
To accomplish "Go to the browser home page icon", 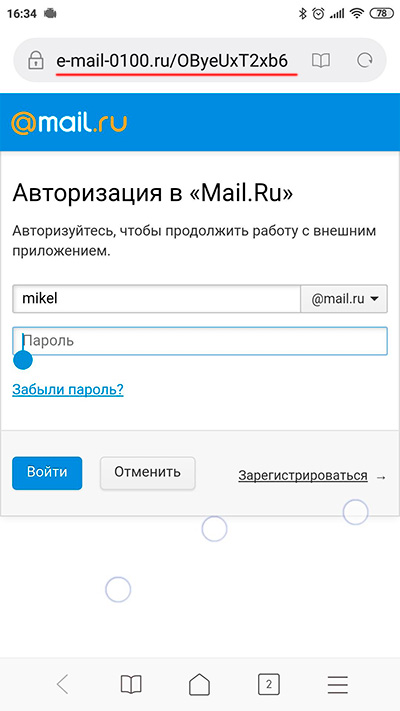I will tap(200, 684).
